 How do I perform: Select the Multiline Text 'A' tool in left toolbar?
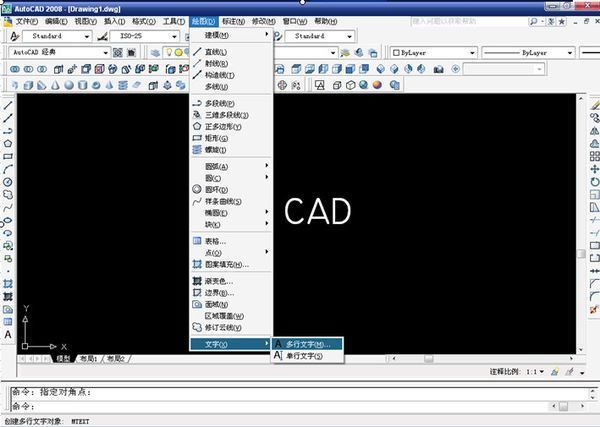coord(8,335)
